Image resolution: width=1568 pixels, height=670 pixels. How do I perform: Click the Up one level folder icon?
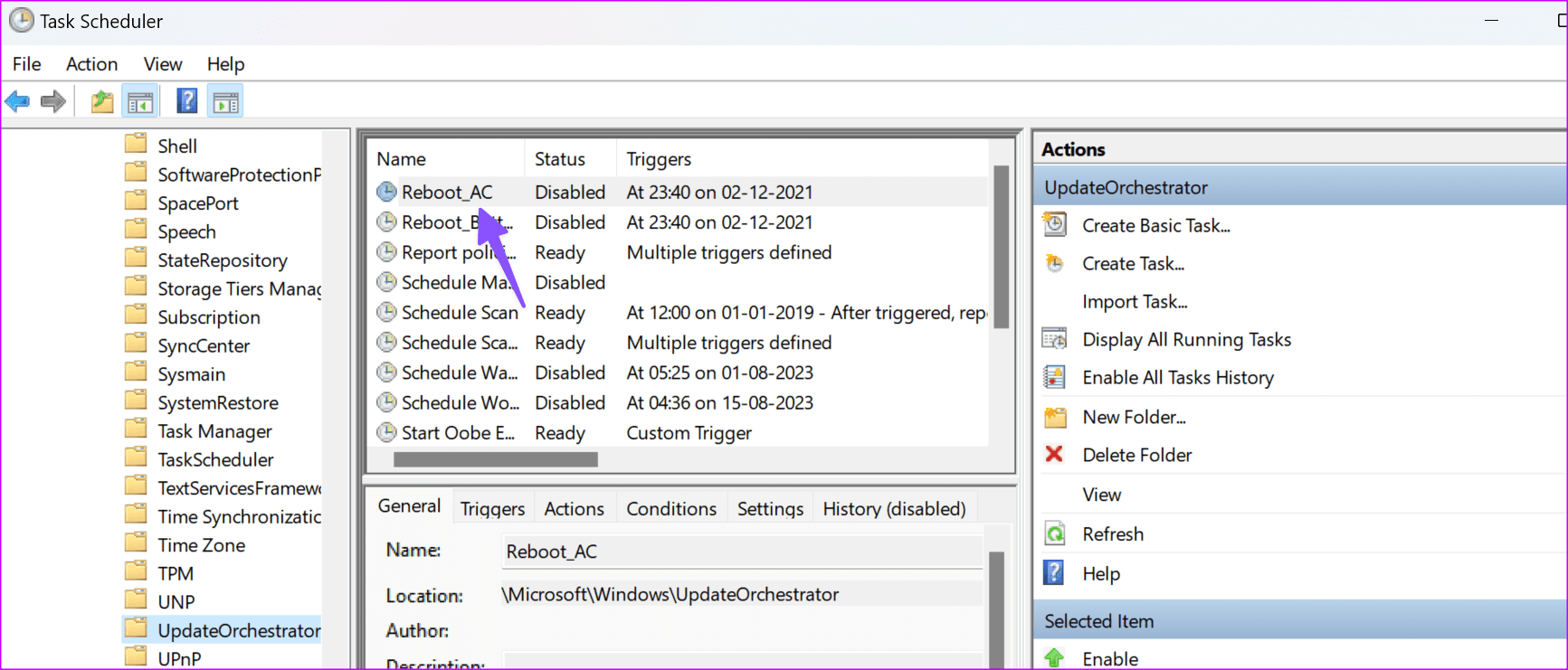pyautogui.click(x=102, y=101)
